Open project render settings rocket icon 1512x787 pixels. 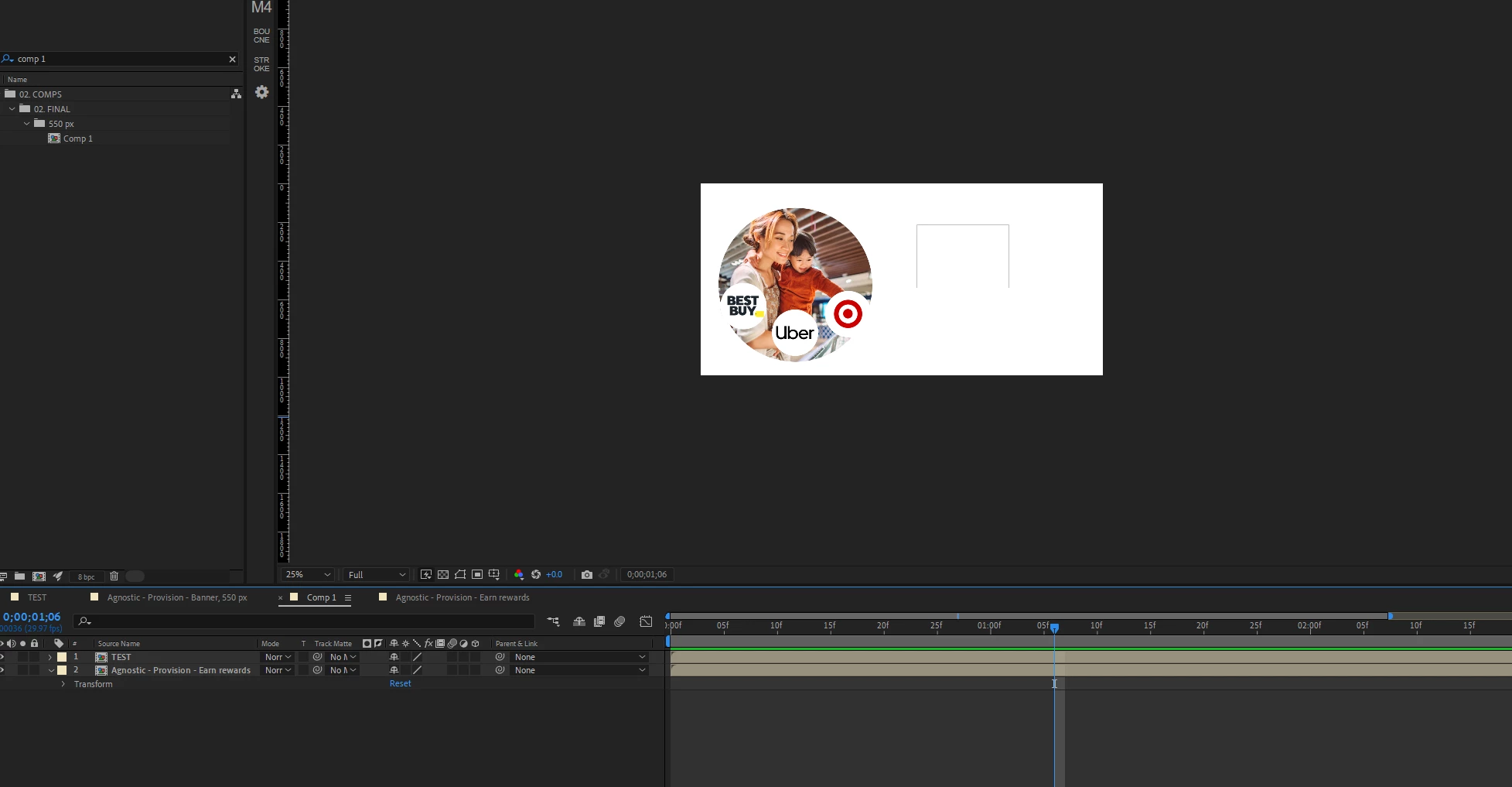58,577
